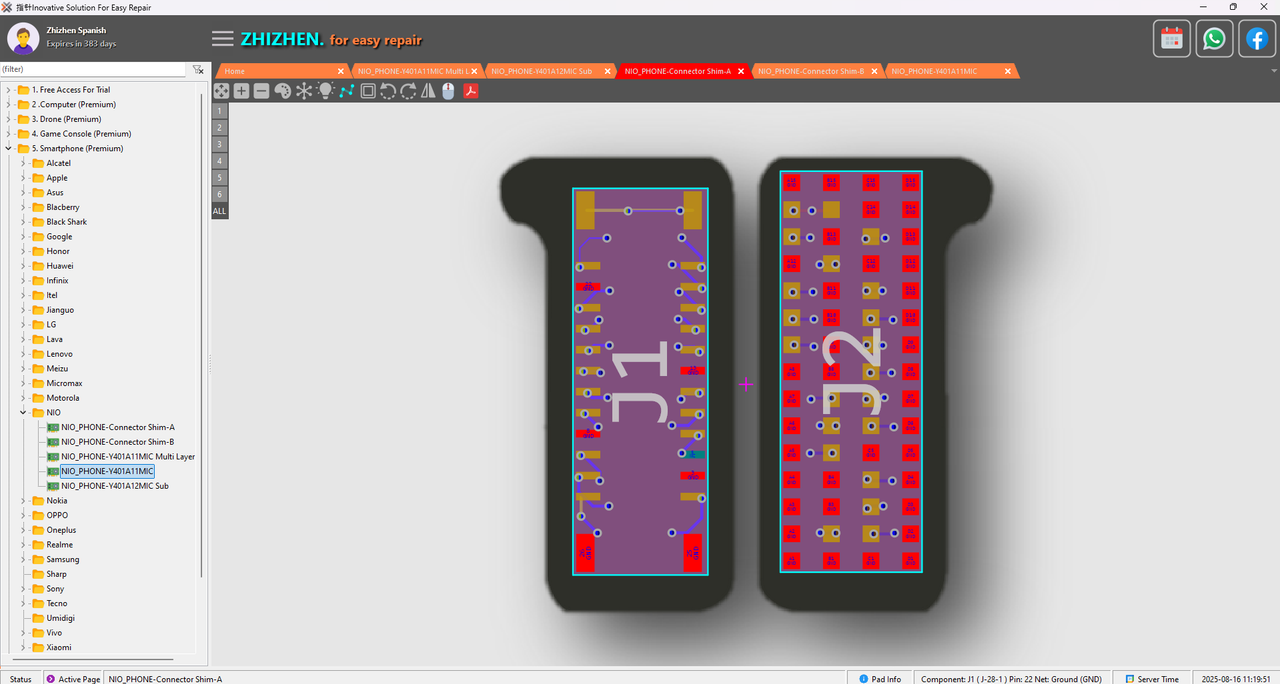Open NIO_PHONE-Y401A11MIC Multi Layer file

128,456
